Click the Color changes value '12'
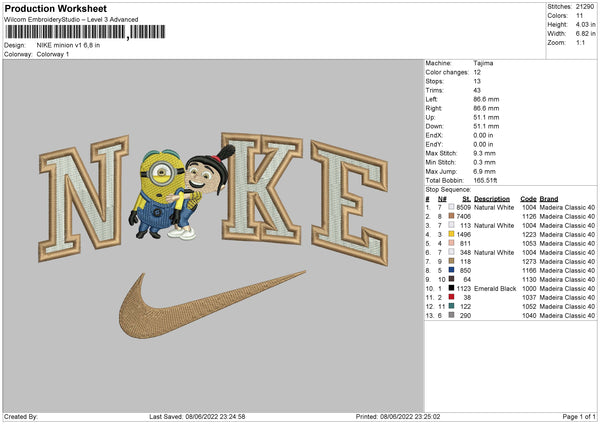The width and height of the screenshot is (600, 424). (x=477, y=72)
